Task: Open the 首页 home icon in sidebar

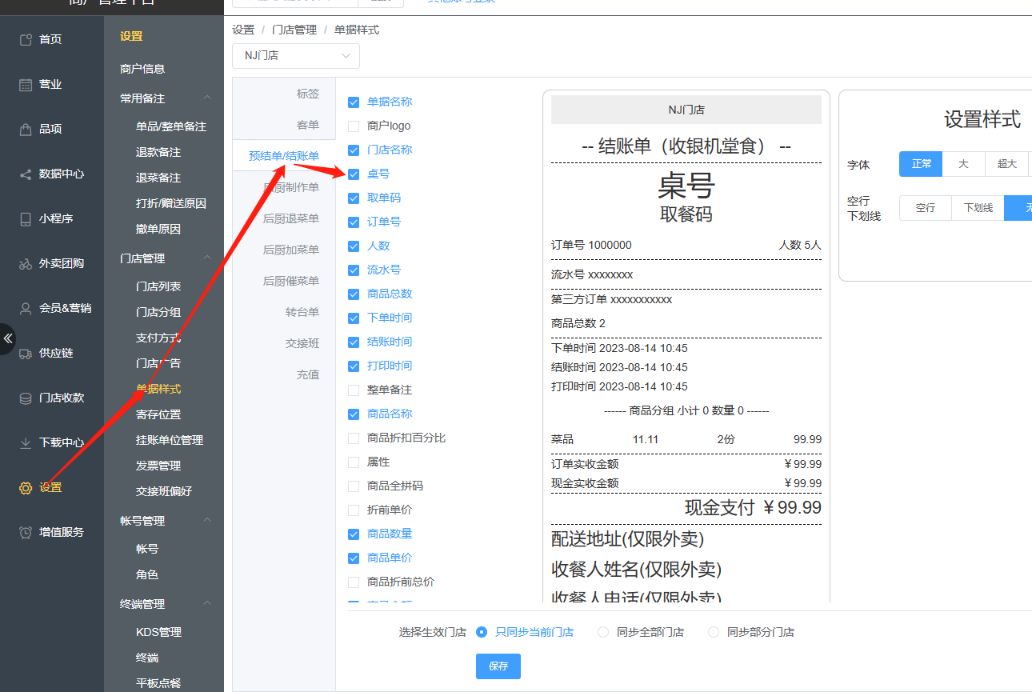Action: tap(26, 40)
